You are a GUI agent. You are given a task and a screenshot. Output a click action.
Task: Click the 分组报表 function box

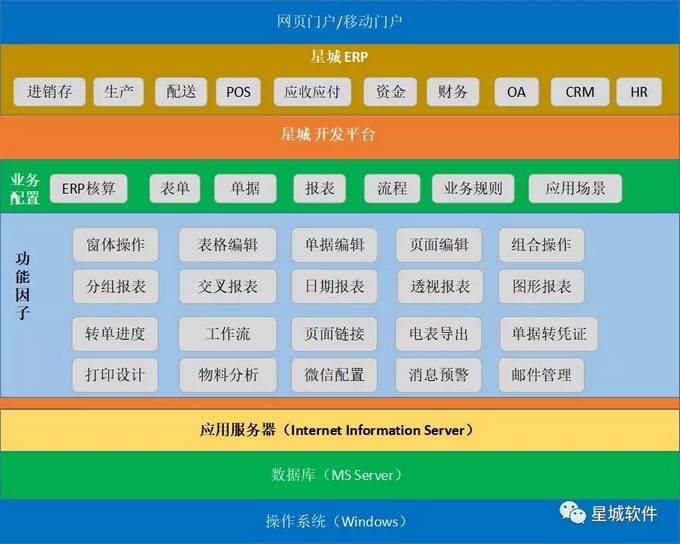116,286
